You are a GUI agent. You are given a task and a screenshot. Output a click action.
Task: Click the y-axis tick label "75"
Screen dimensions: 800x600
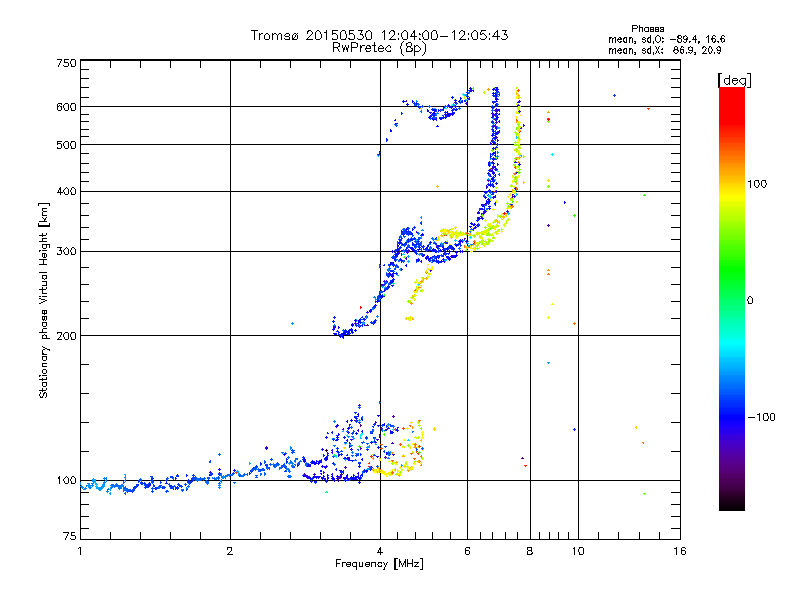click(70, 536)
